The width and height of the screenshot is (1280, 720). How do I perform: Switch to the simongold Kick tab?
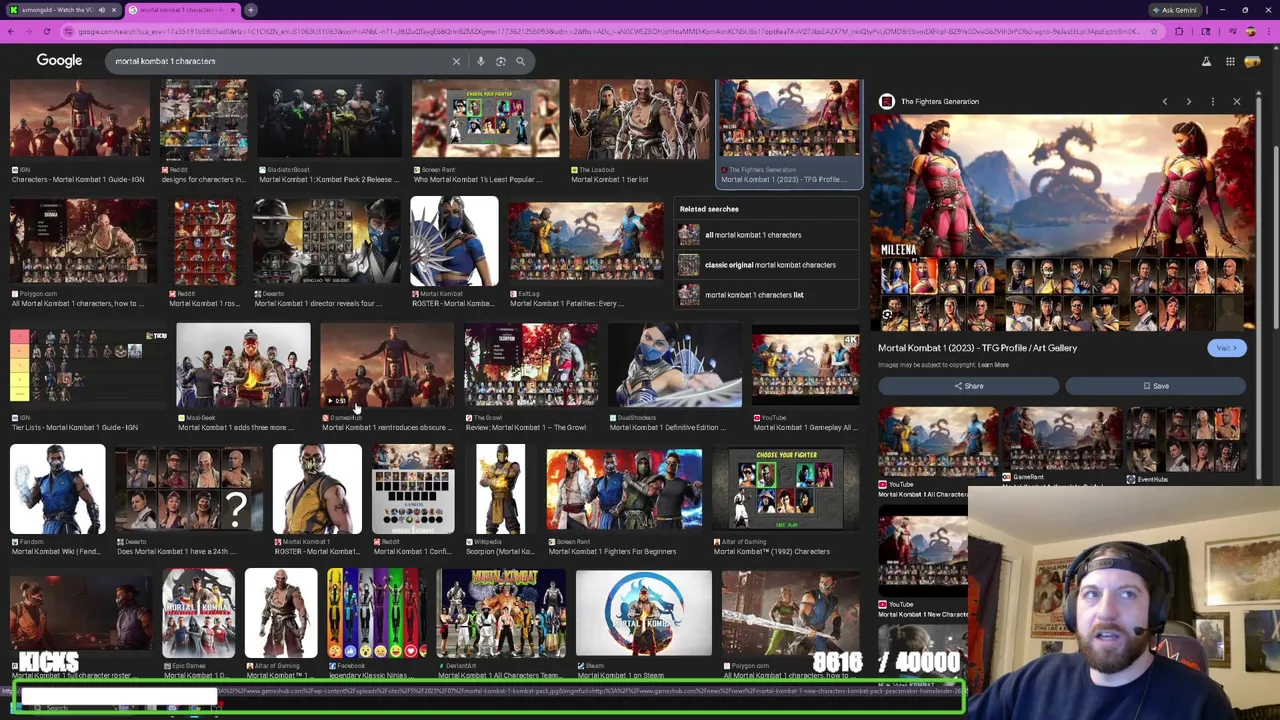[61, 10]
